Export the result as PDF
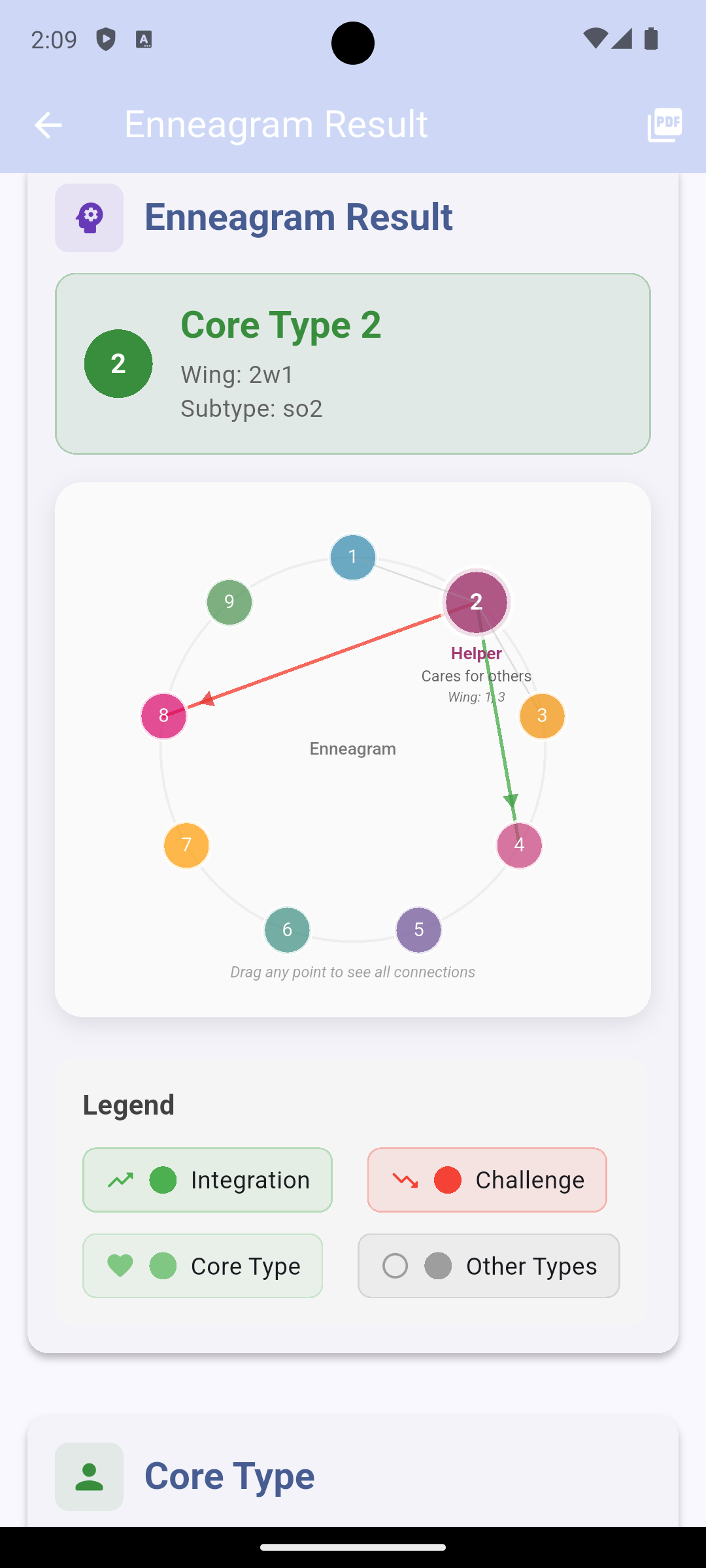Viewport: 706px width, 1568px height. coord(664,124)
